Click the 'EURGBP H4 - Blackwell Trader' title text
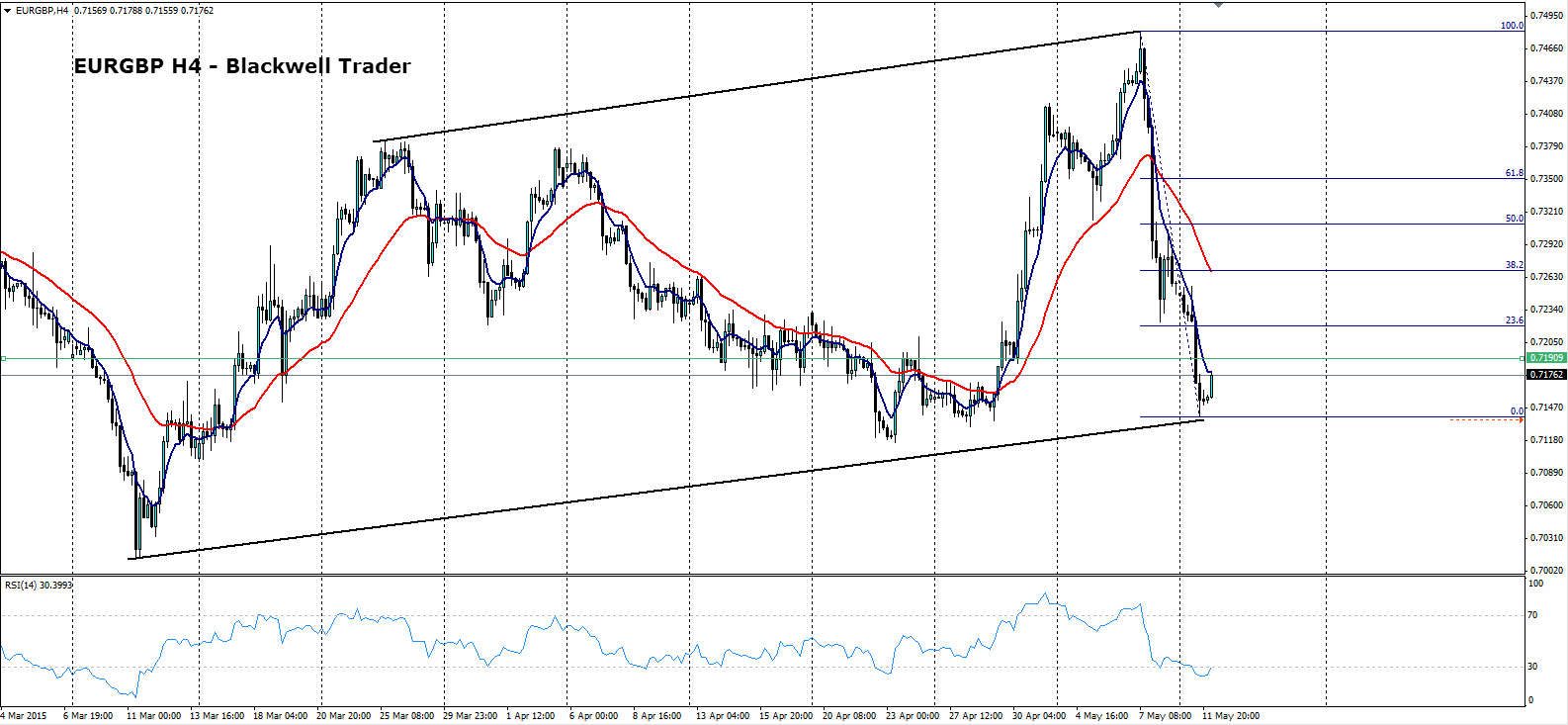This screenshot has height=725, width=1568. (x=242, y=66)
